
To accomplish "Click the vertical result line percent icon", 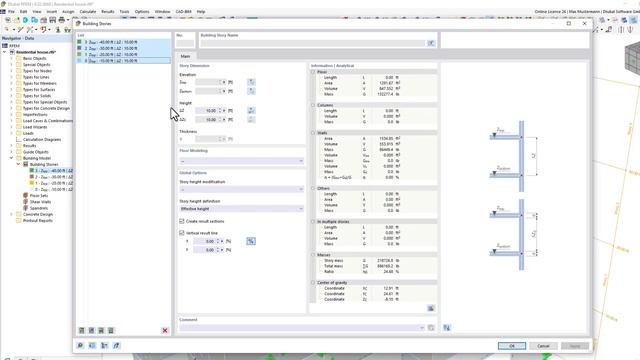I will (251, 241).
